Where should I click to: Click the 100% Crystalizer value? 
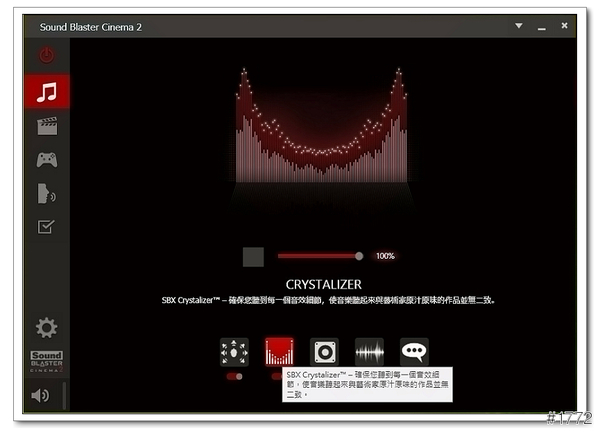click(x=385, y=256)
